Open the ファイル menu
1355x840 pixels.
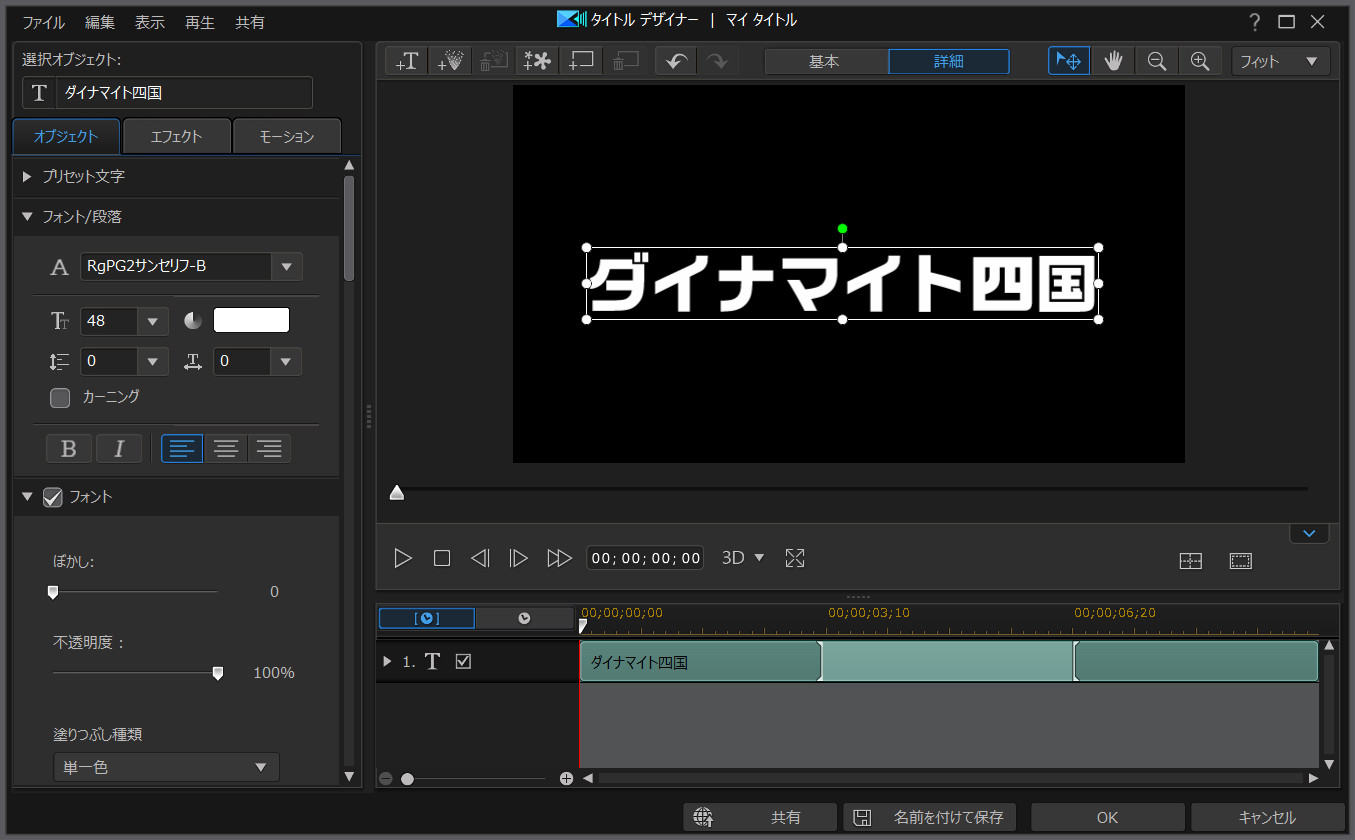(44, 22)
